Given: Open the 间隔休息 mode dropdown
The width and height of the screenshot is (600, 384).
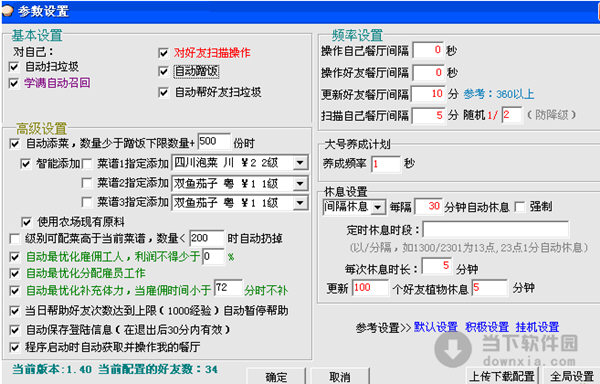Looking at the screenshot, I should (378, 207).
